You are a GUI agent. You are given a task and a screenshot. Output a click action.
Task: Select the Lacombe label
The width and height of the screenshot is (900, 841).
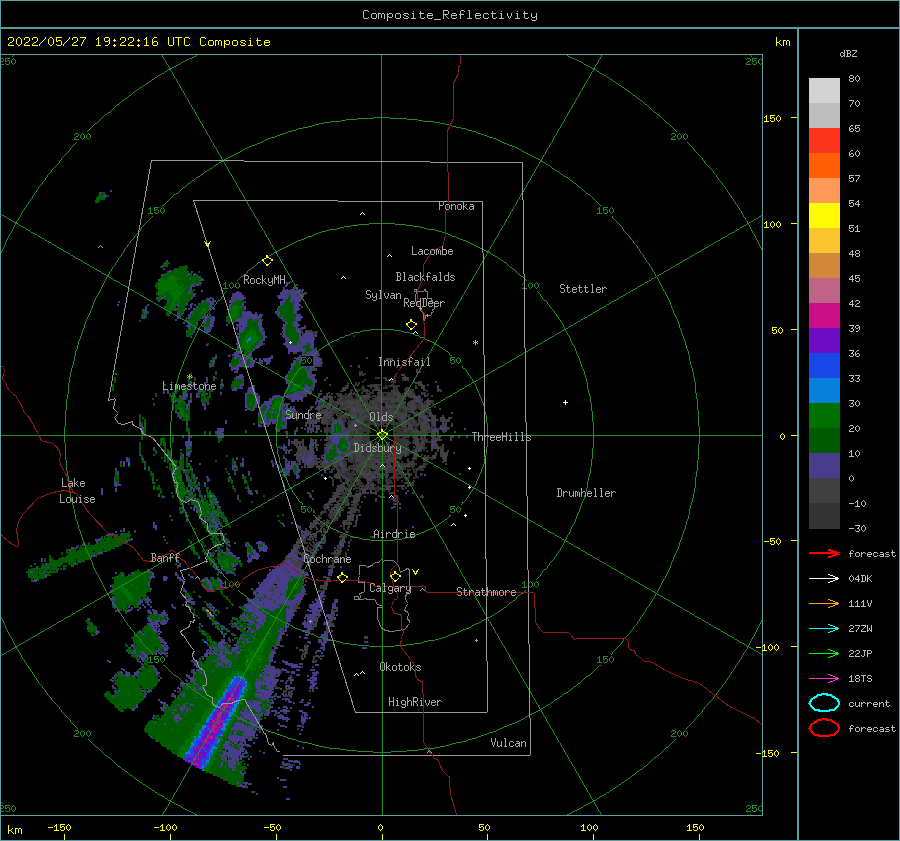pyautogui.click(x=432, y=251)
